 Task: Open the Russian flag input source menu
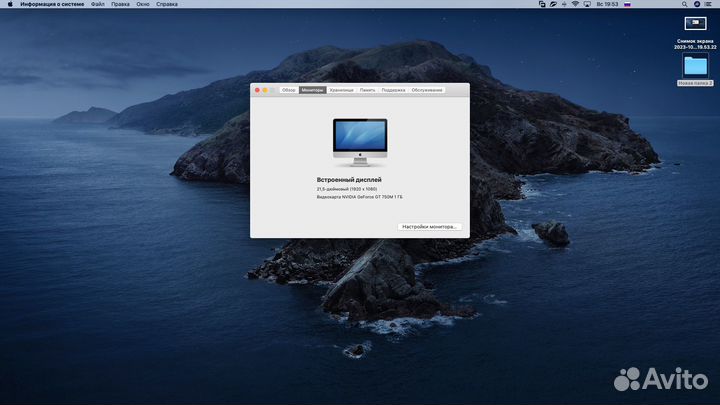coord(627,4)
